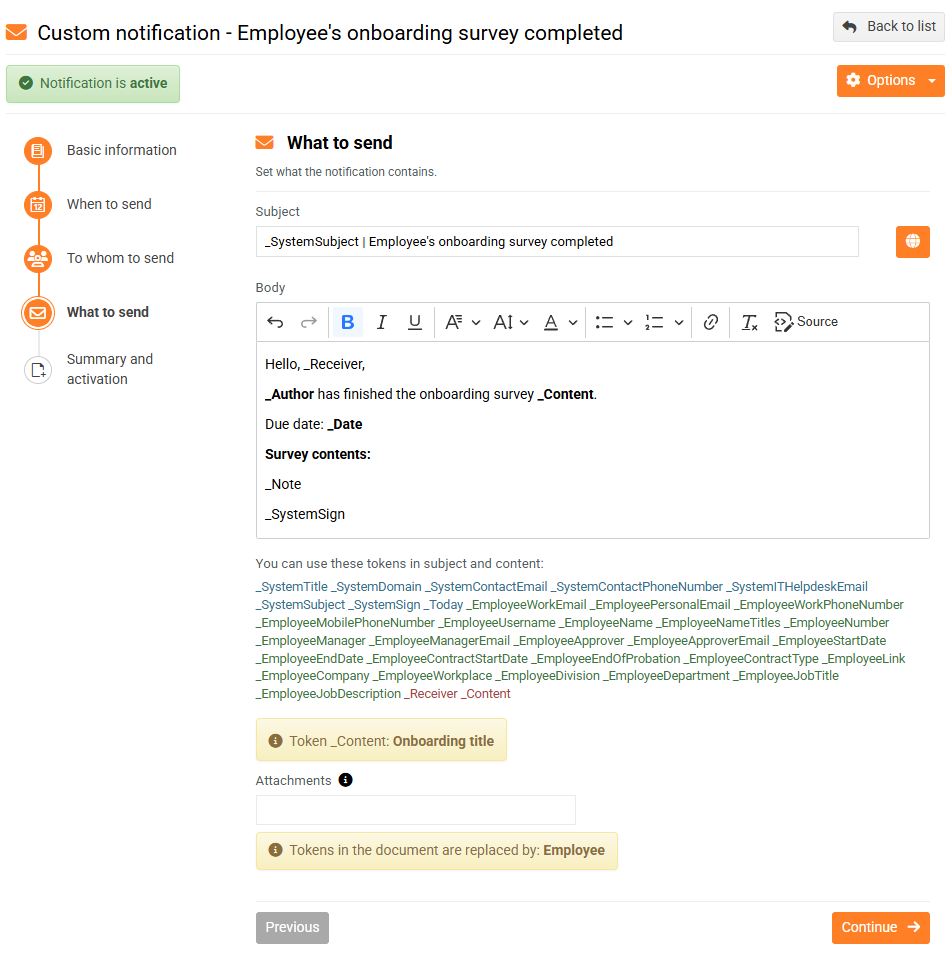
Task: Open the font color picker
Action: [560, 322]
